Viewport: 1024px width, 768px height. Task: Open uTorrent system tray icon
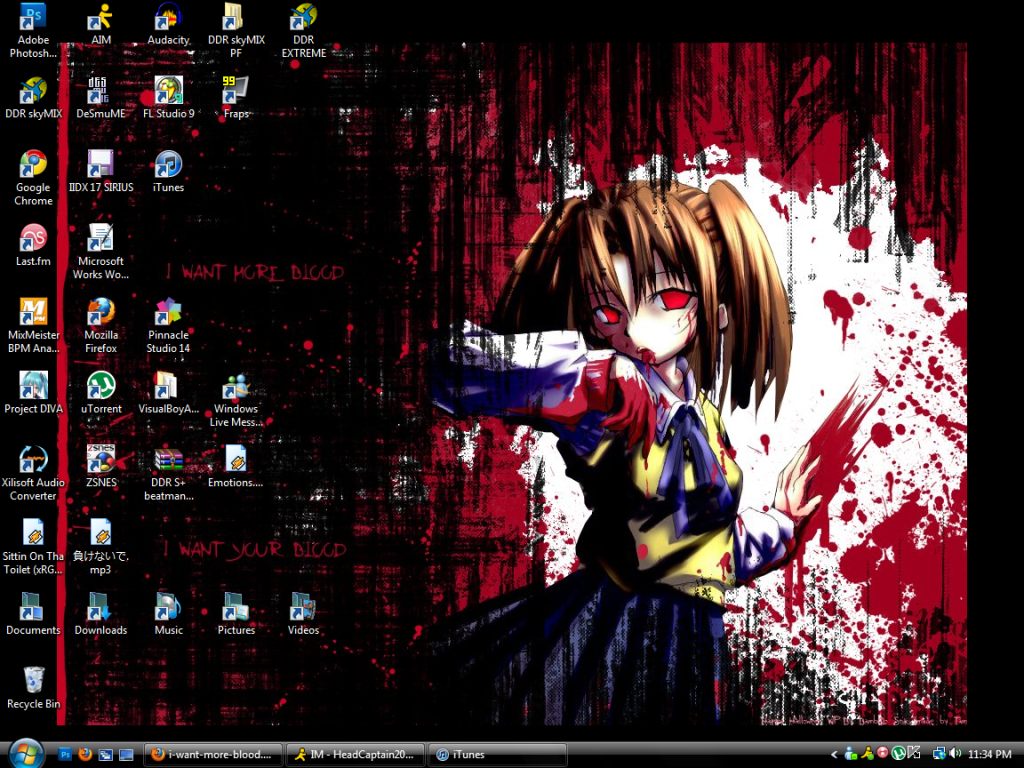pos(899,754)
